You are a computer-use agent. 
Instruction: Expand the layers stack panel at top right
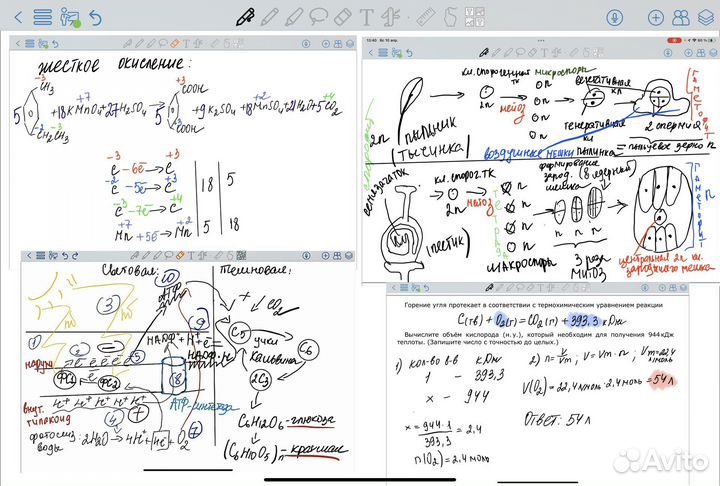point(706,17)
